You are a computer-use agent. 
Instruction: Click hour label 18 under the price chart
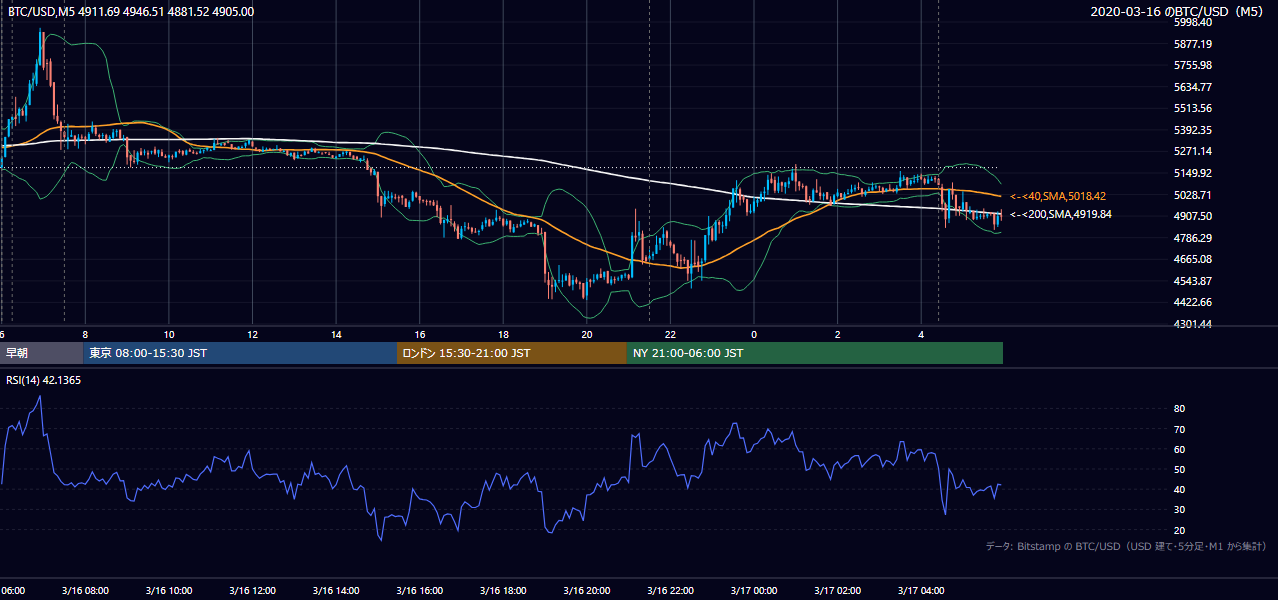(x=503, y=334)
